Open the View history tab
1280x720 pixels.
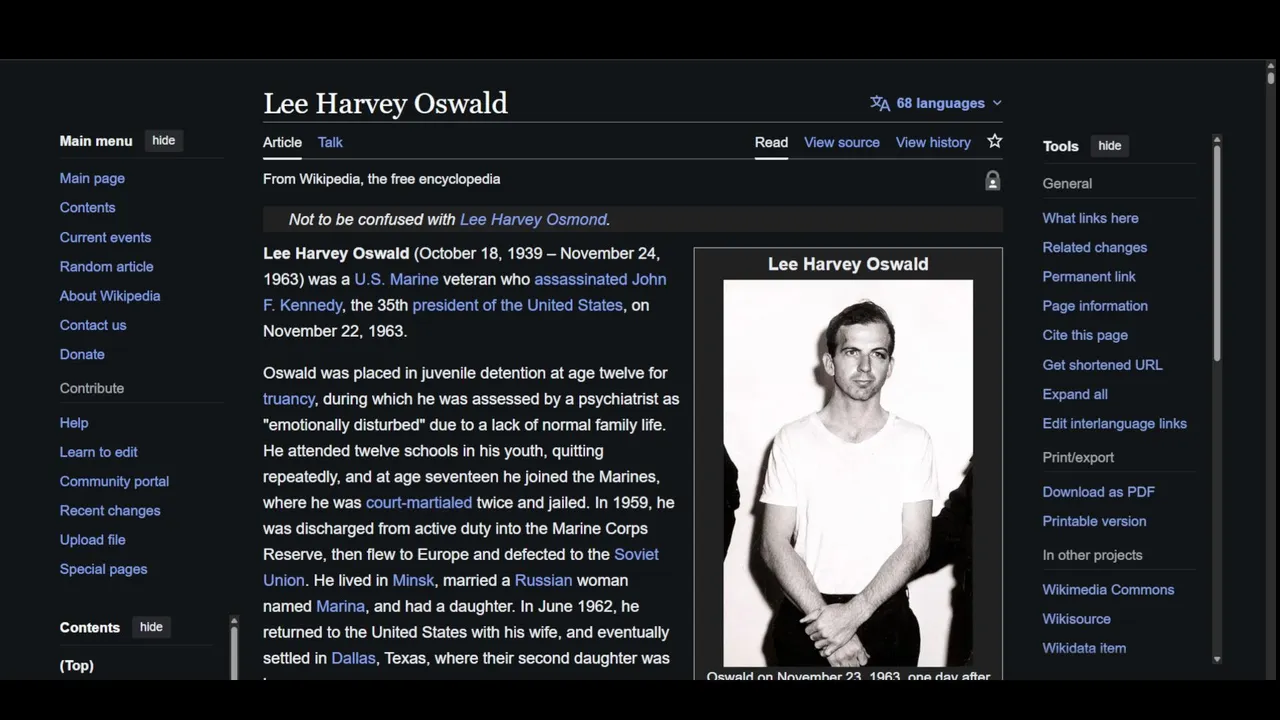[933, 142]
